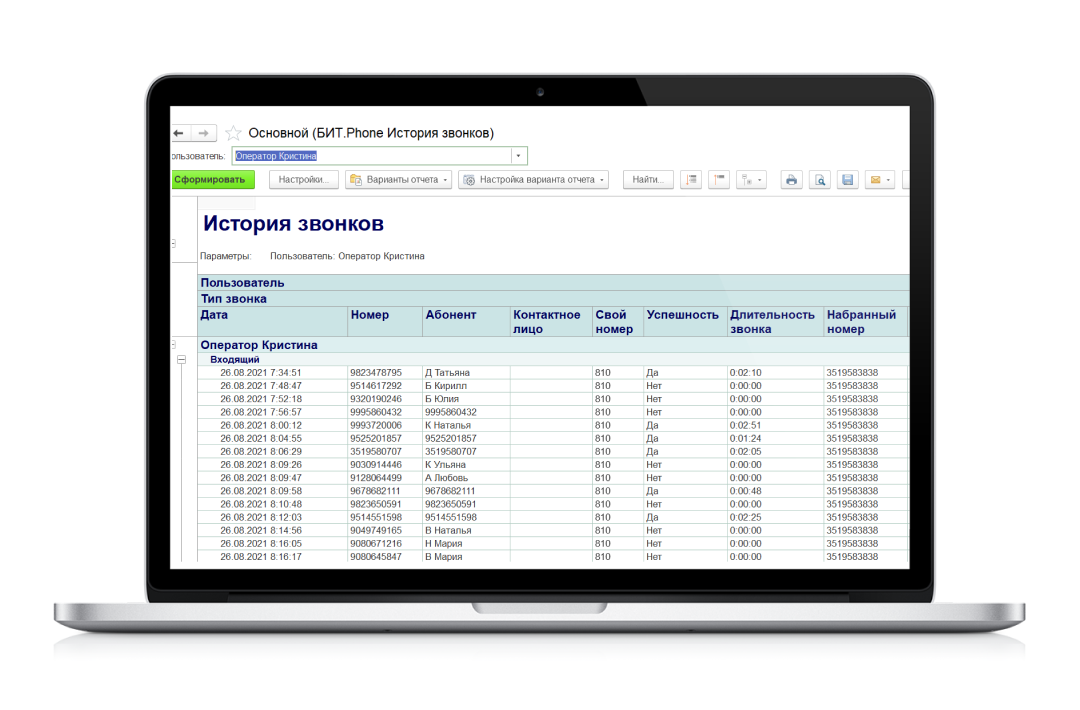Viewport: 1080px width, 710px height.
Task: Open the Настройки... button
Action: point(303,180)
